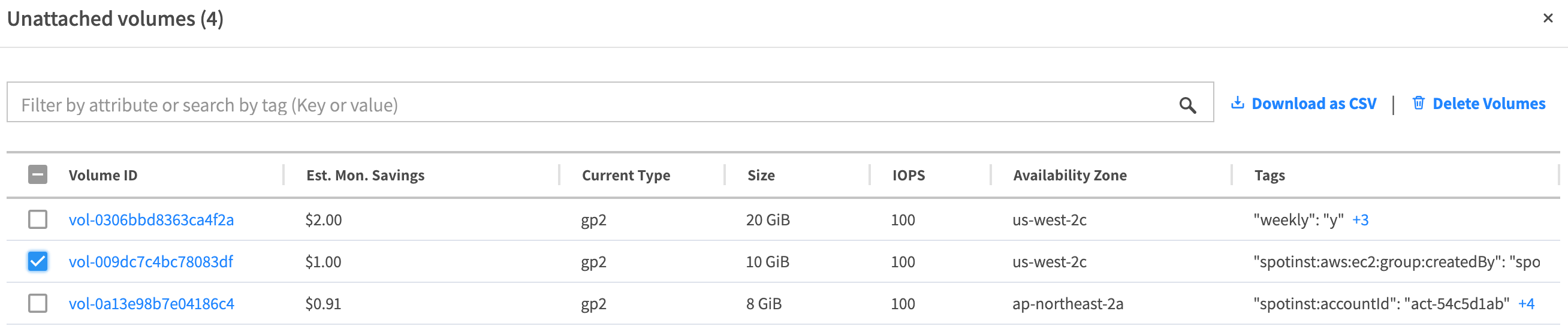
Task: Click the Size column header
Action: coord(761,175)
